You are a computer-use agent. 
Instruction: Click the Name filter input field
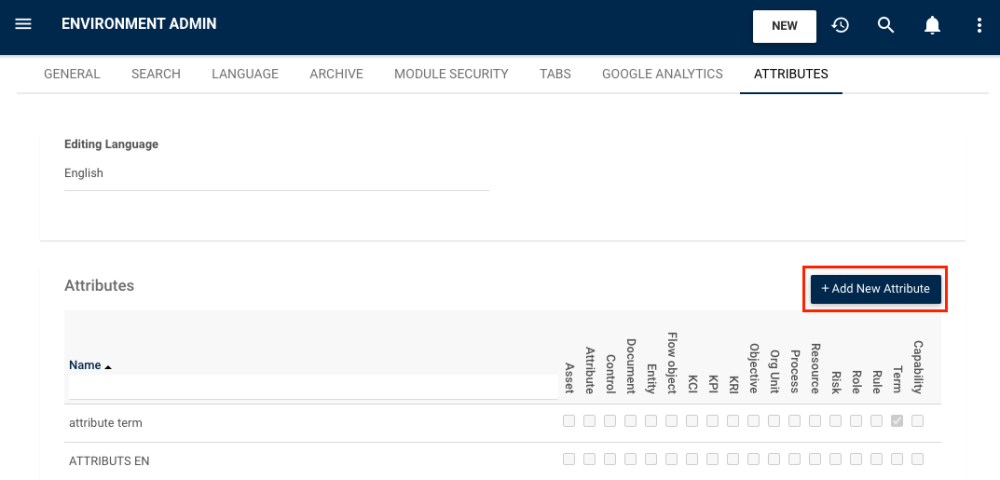[x=313, y=387]
